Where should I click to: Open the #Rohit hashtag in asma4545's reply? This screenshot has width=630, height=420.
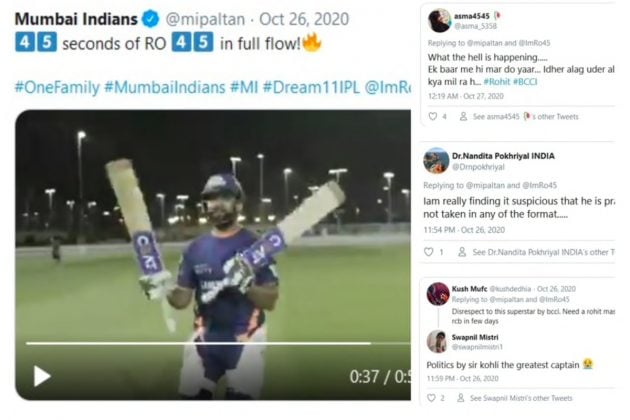coord(497,82)
